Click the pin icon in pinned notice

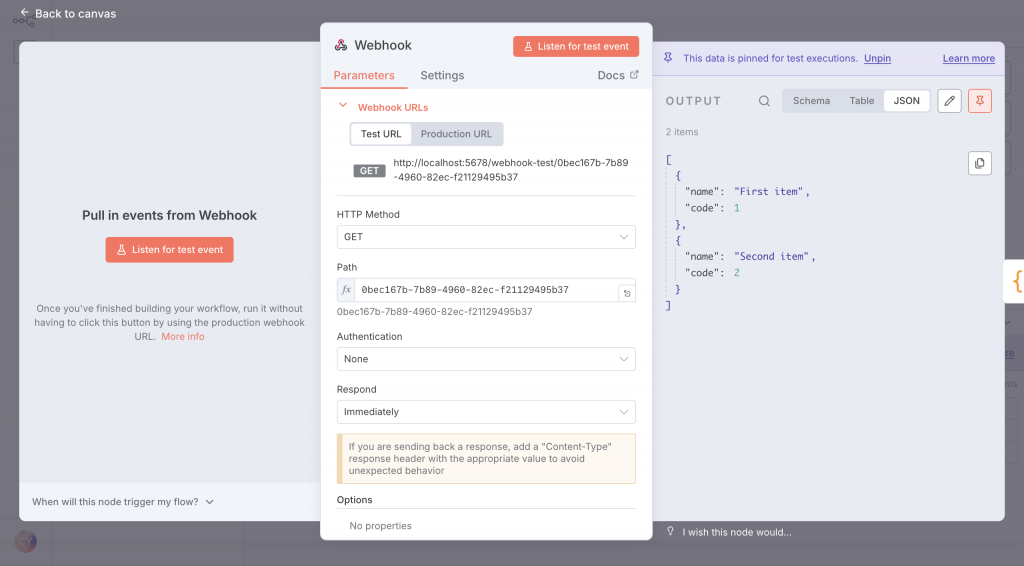[x=668, y=57]
